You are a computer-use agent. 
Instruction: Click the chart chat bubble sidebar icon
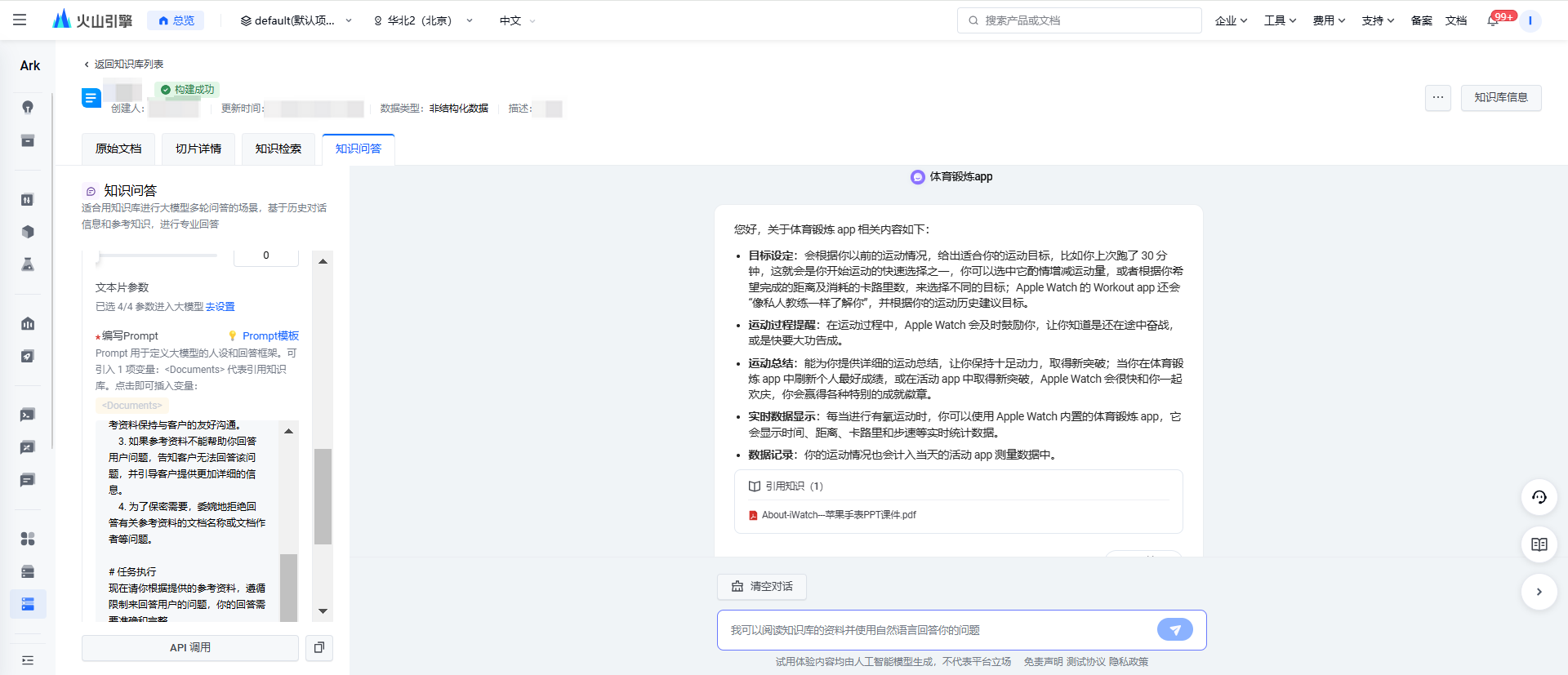pyautogui.click(x=28, y=447)
